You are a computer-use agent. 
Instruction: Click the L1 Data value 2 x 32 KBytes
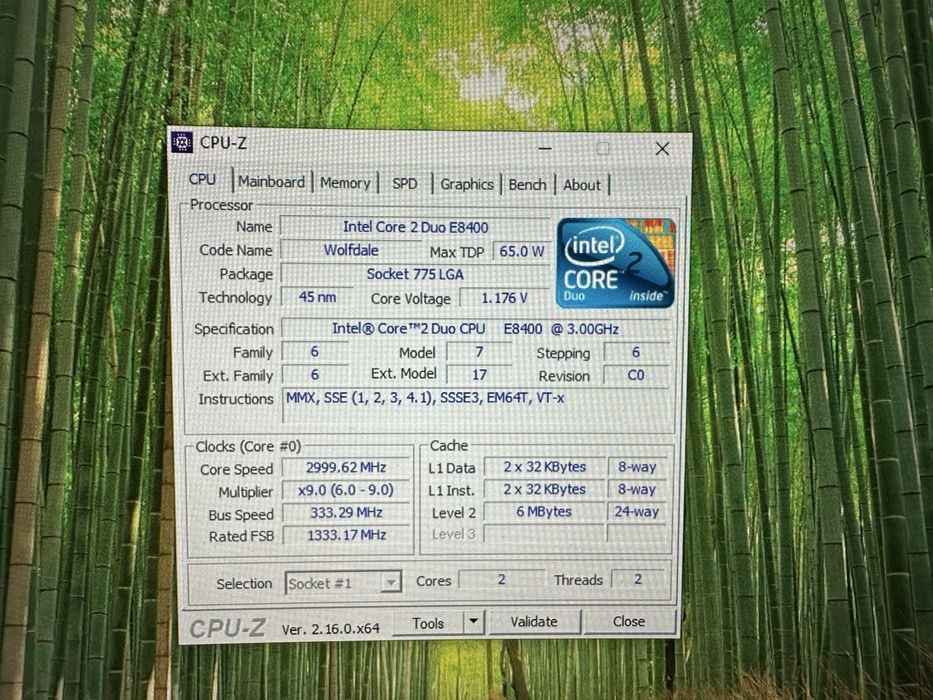click(544, 467)
